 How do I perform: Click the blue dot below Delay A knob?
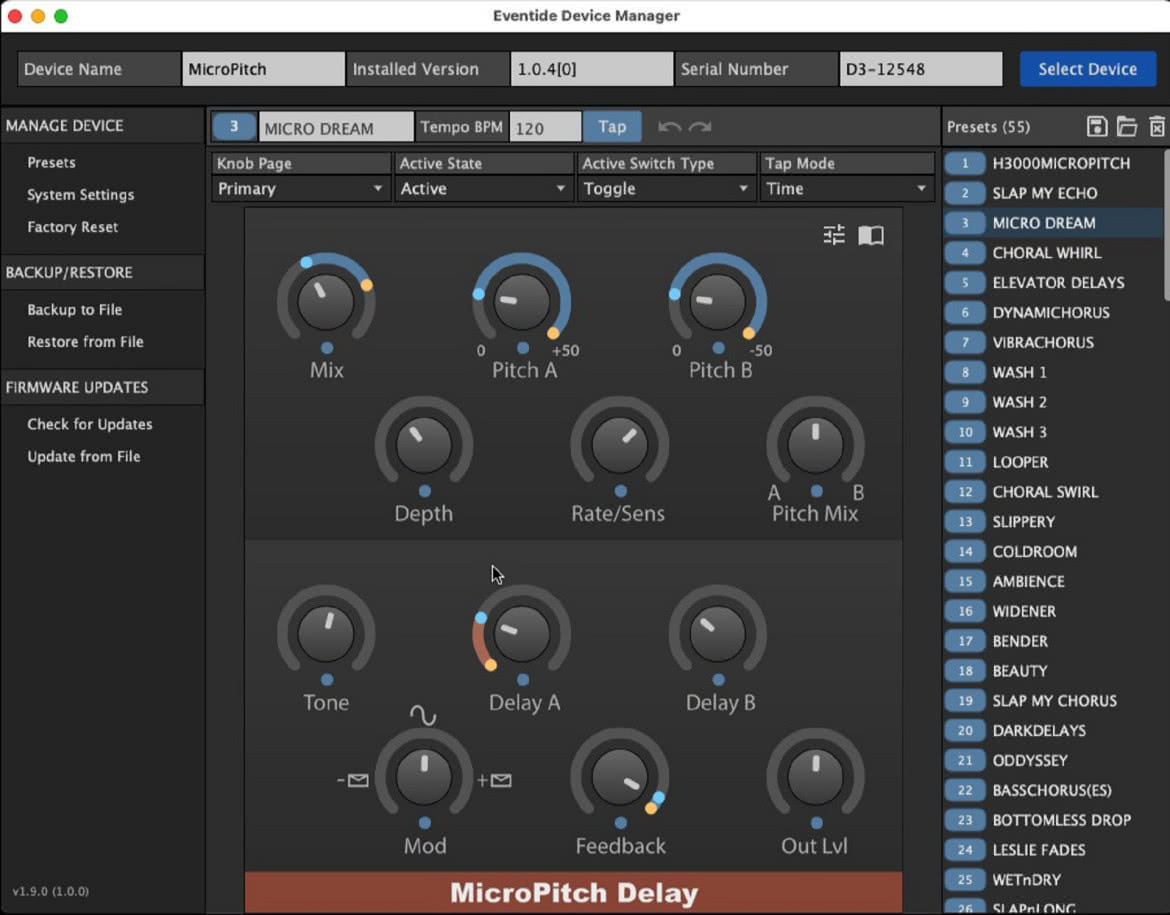(x=523, y=680)
